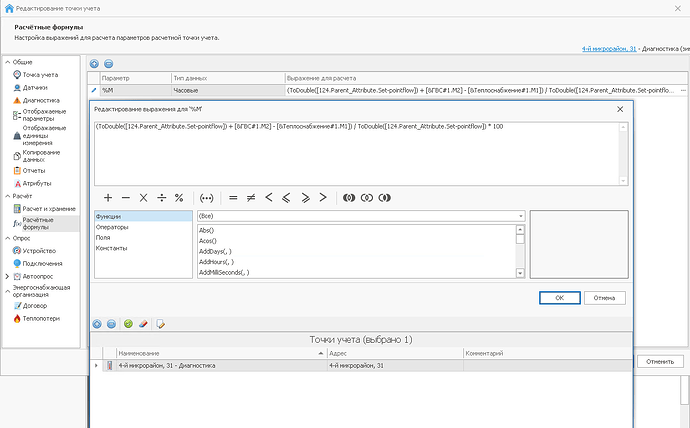Screen dimensions: 690x428
Task: Click the home icon in title bar
Action: point(9,8)
